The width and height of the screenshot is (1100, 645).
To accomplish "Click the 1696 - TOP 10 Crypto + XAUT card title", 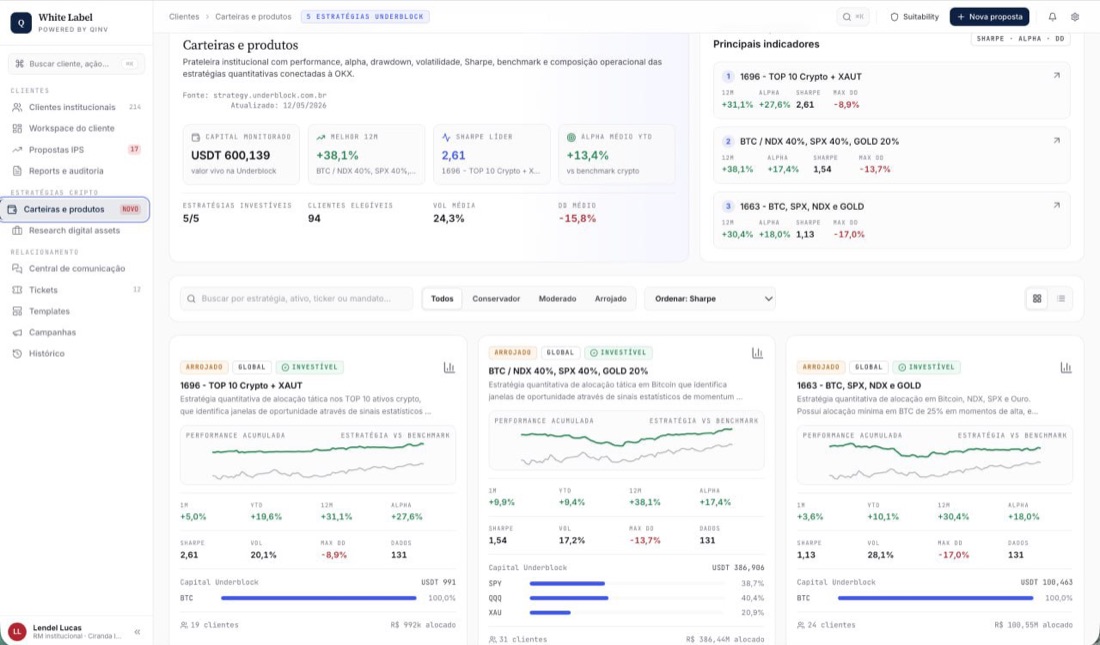I will pos(241,385).
